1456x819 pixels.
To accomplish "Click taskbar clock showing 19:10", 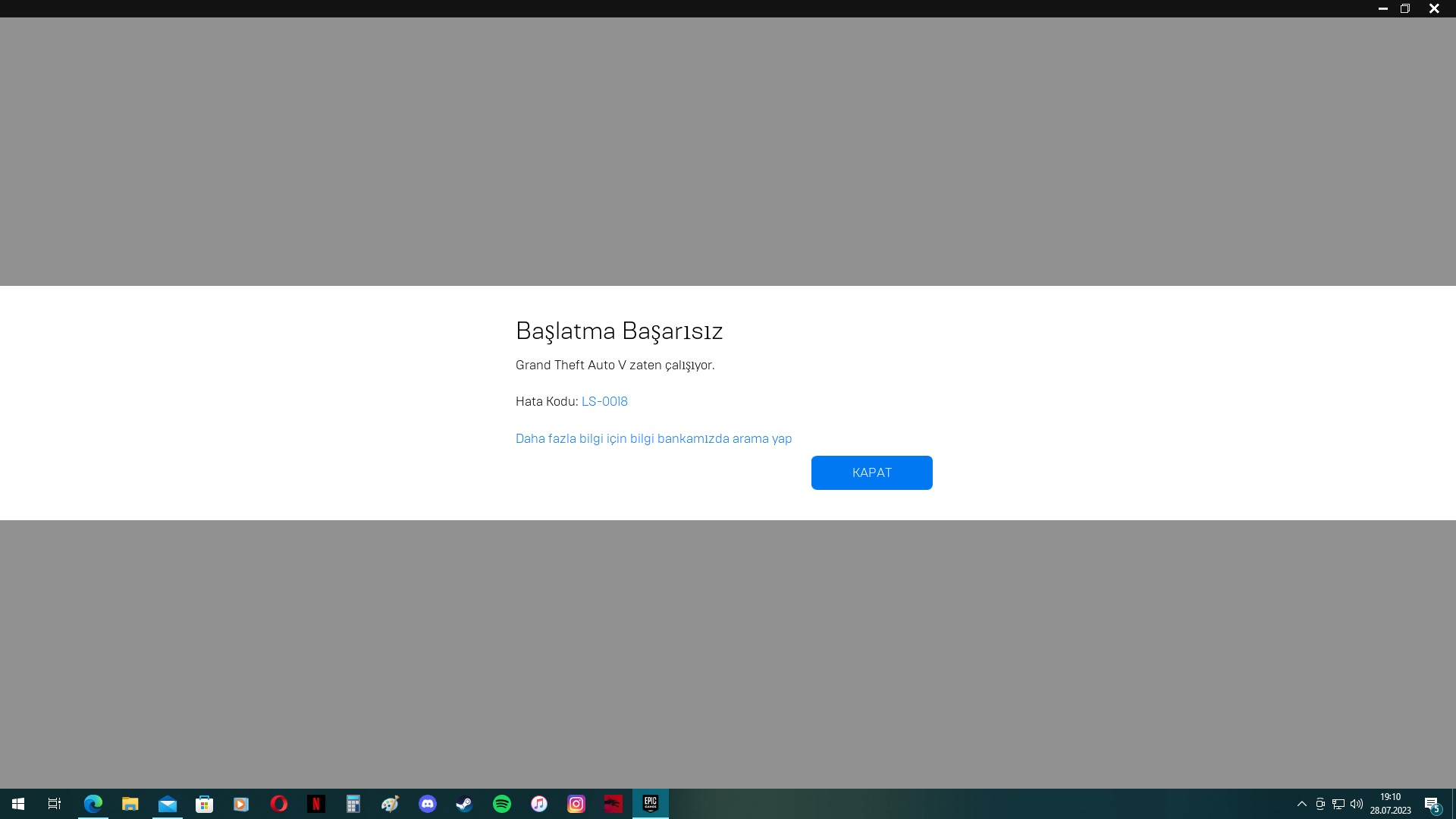I will pos(1390,804).
